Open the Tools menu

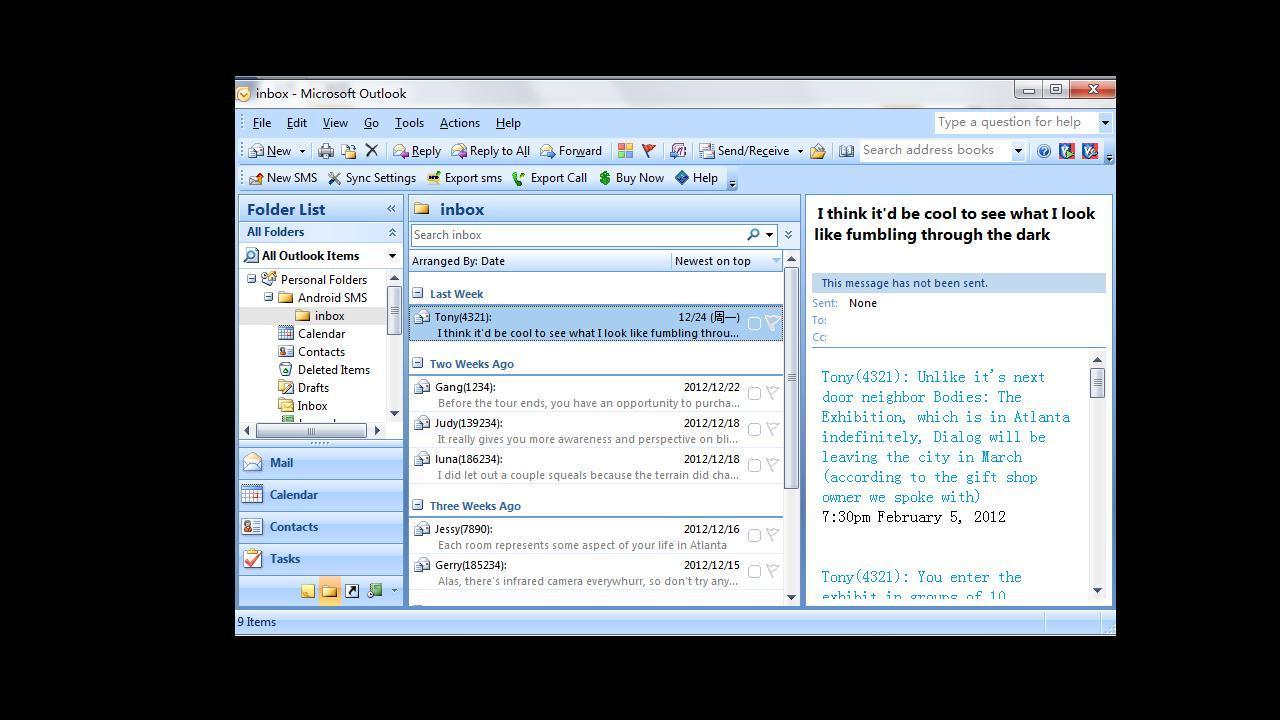point(409,123)
